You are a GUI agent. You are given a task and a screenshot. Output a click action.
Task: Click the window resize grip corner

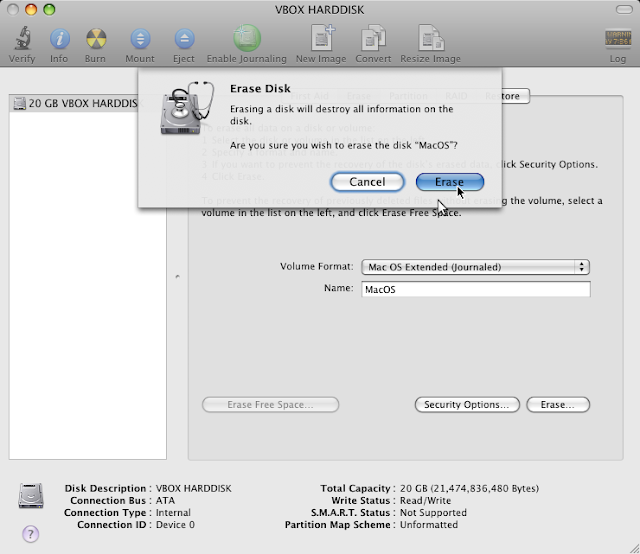tap(634, 548)
